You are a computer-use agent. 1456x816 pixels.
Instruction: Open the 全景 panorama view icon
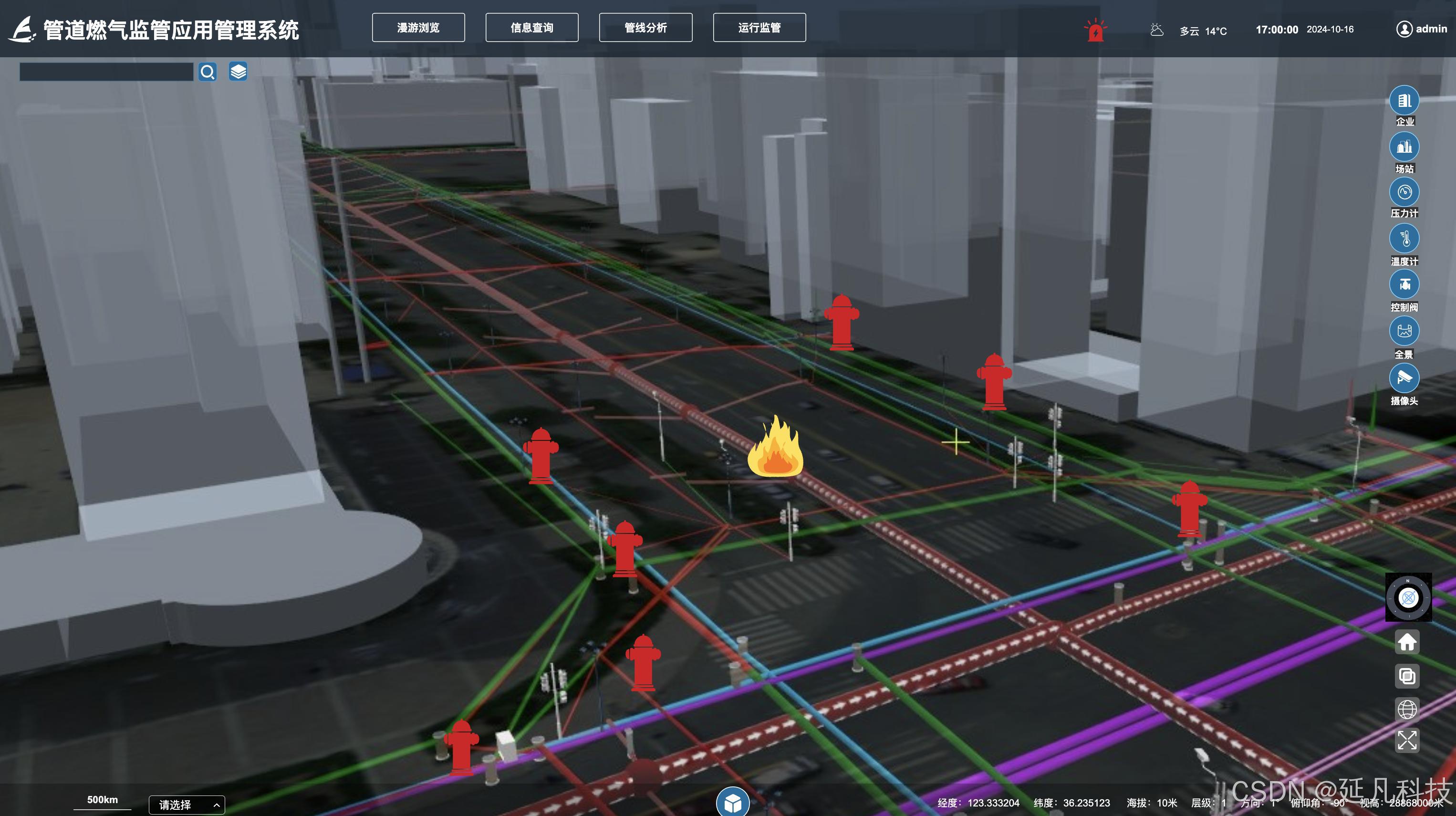coord(1404,331)
